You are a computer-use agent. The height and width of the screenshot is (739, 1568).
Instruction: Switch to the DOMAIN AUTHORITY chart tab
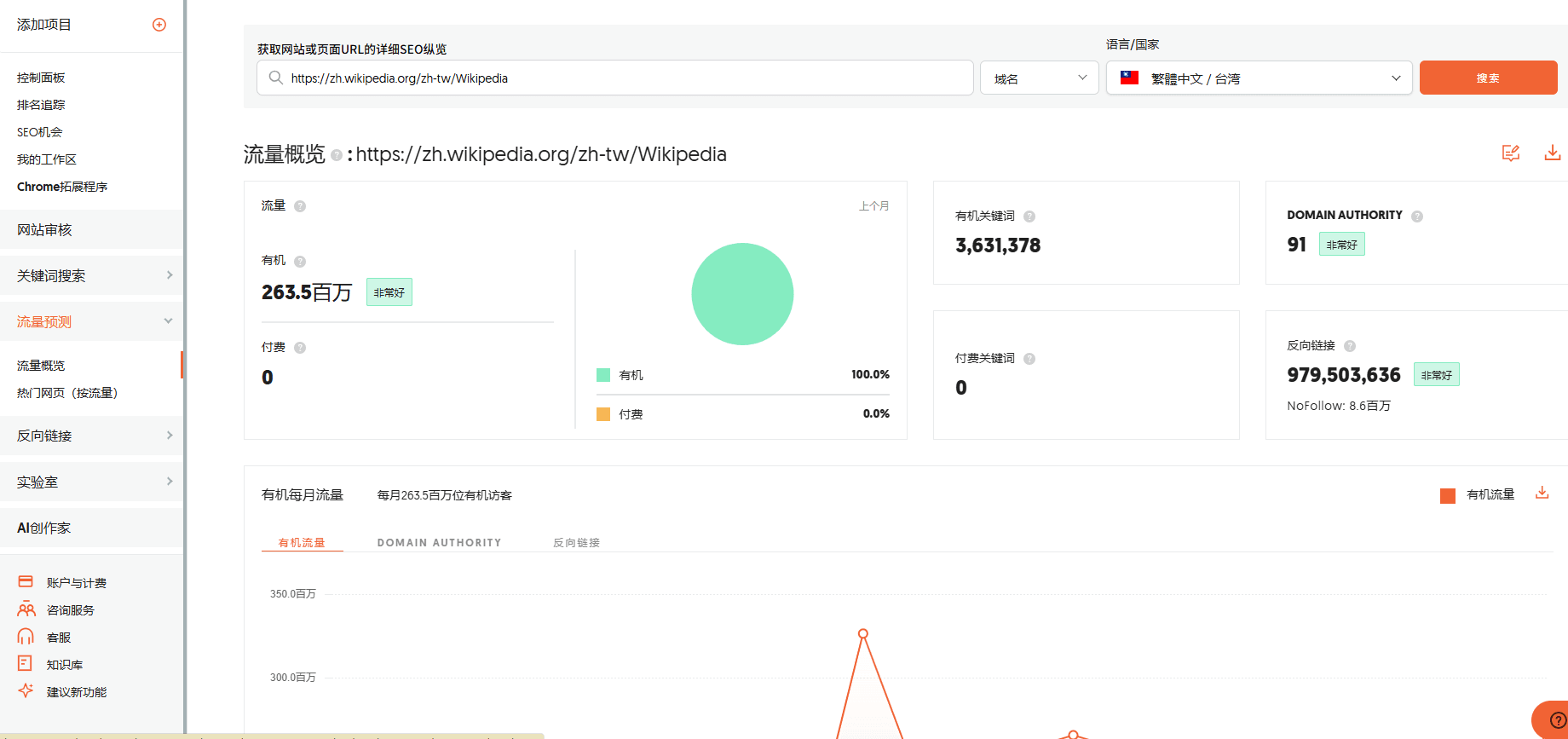click(439, 542)
